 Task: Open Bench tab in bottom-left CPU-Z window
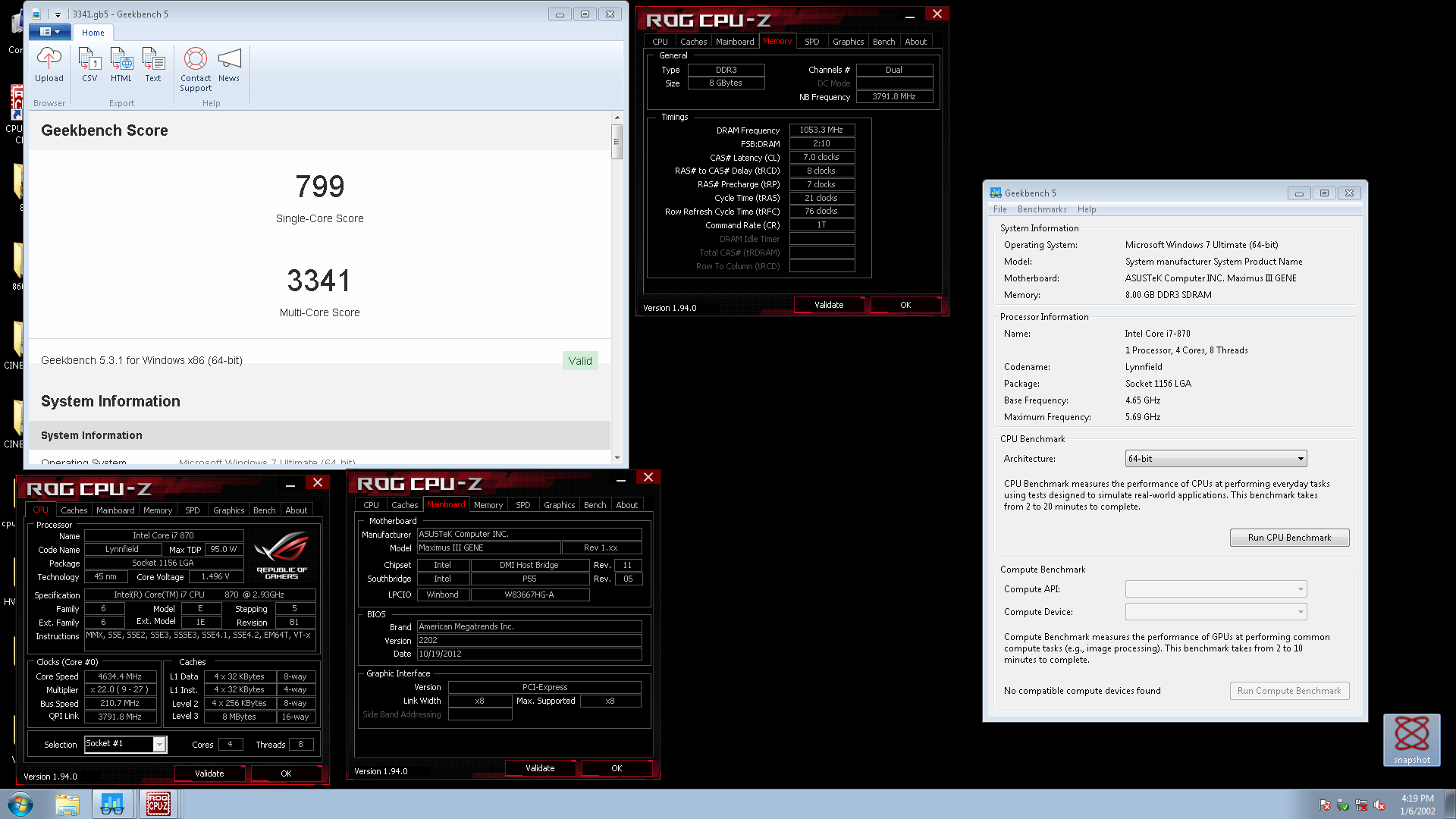(x=264, y=510)
